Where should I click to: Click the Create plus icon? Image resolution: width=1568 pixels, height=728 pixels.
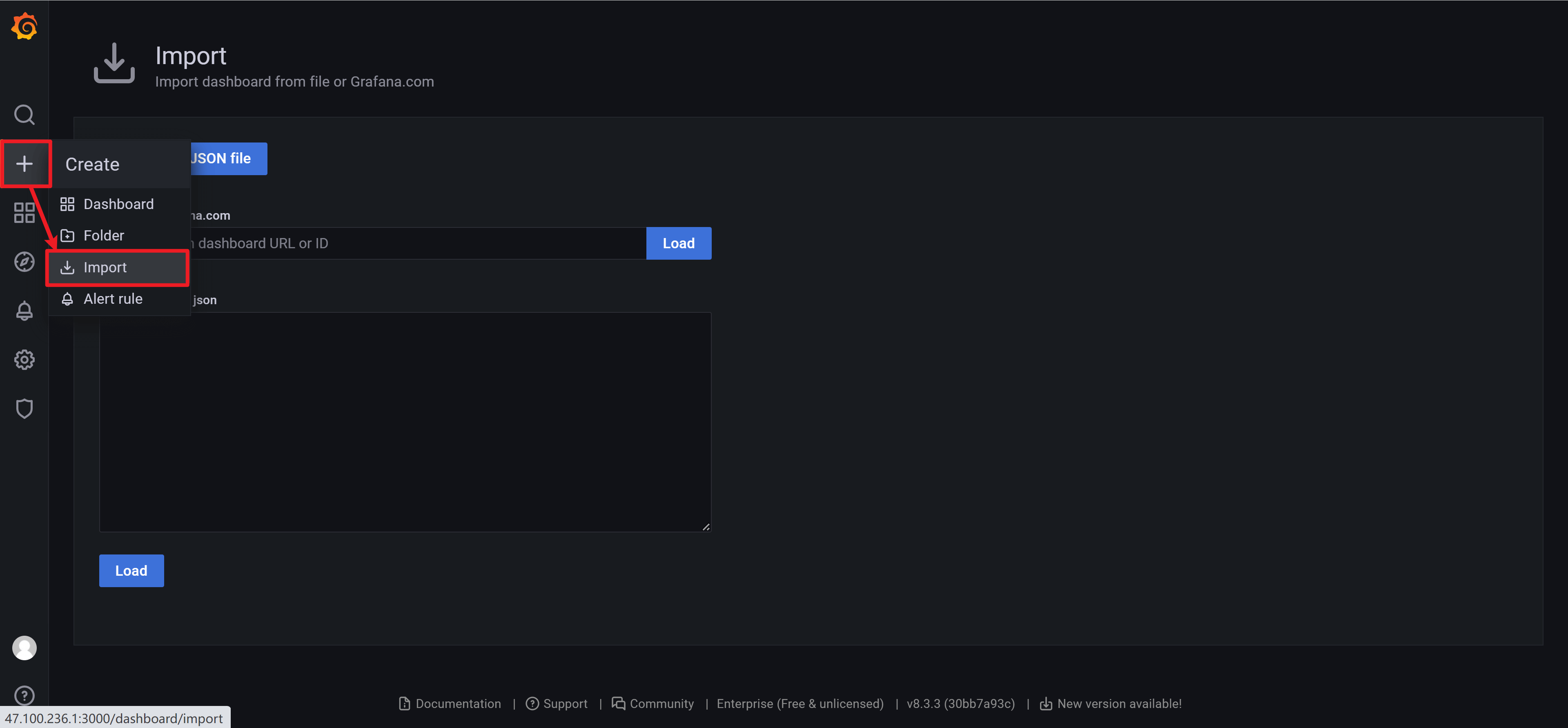24,164
